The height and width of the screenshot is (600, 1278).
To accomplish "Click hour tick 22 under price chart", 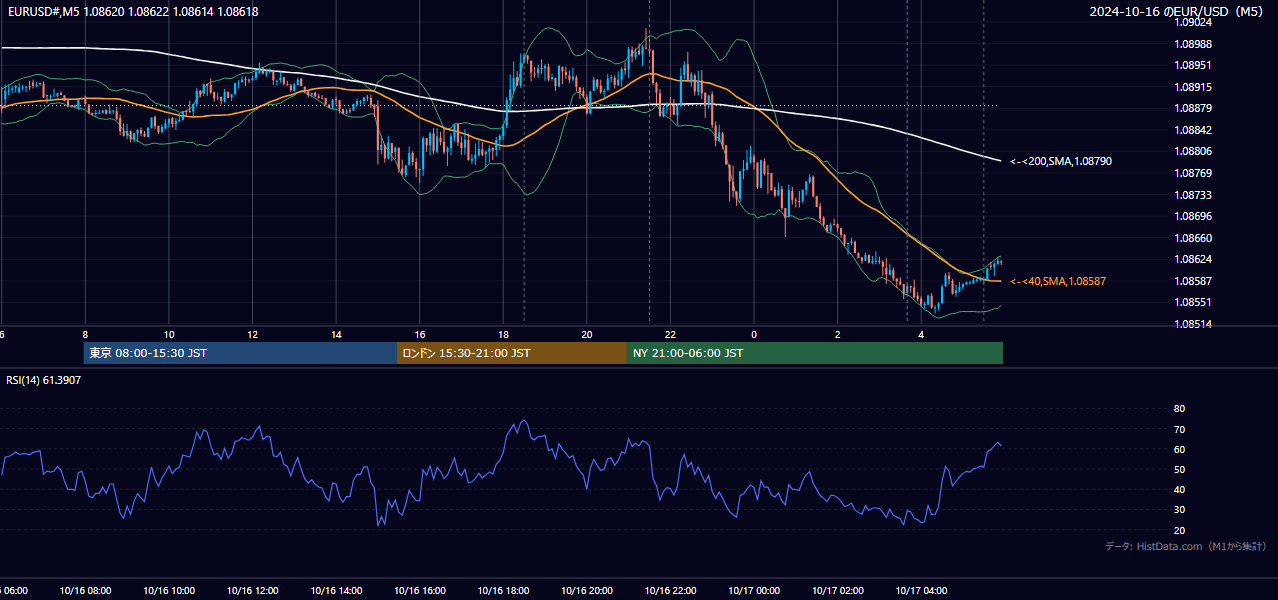I will (671, 335).
